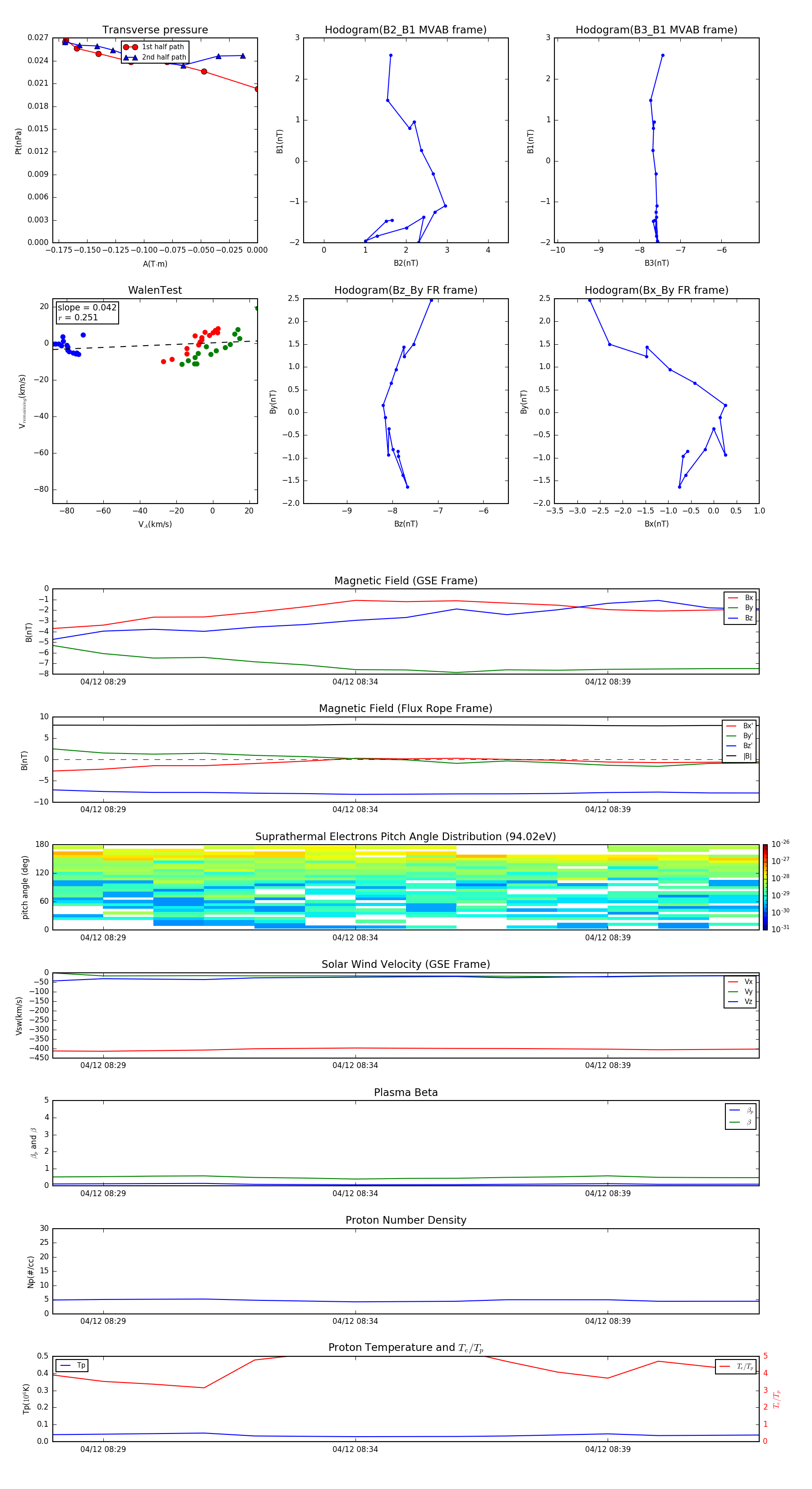The height and width of the screenshot is (1489, 812).
Task: Click the 'Hodogram(B2_B1 MVAB frame)' title
Action: point(406,30)
